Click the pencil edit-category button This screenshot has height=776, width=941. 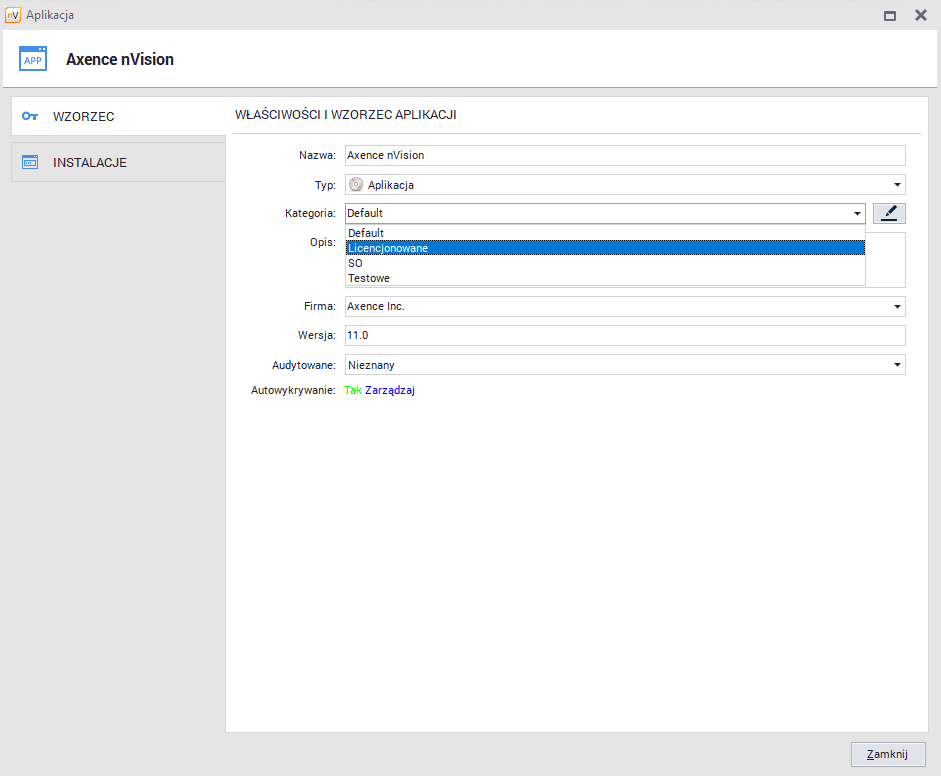tap(889, 213)
